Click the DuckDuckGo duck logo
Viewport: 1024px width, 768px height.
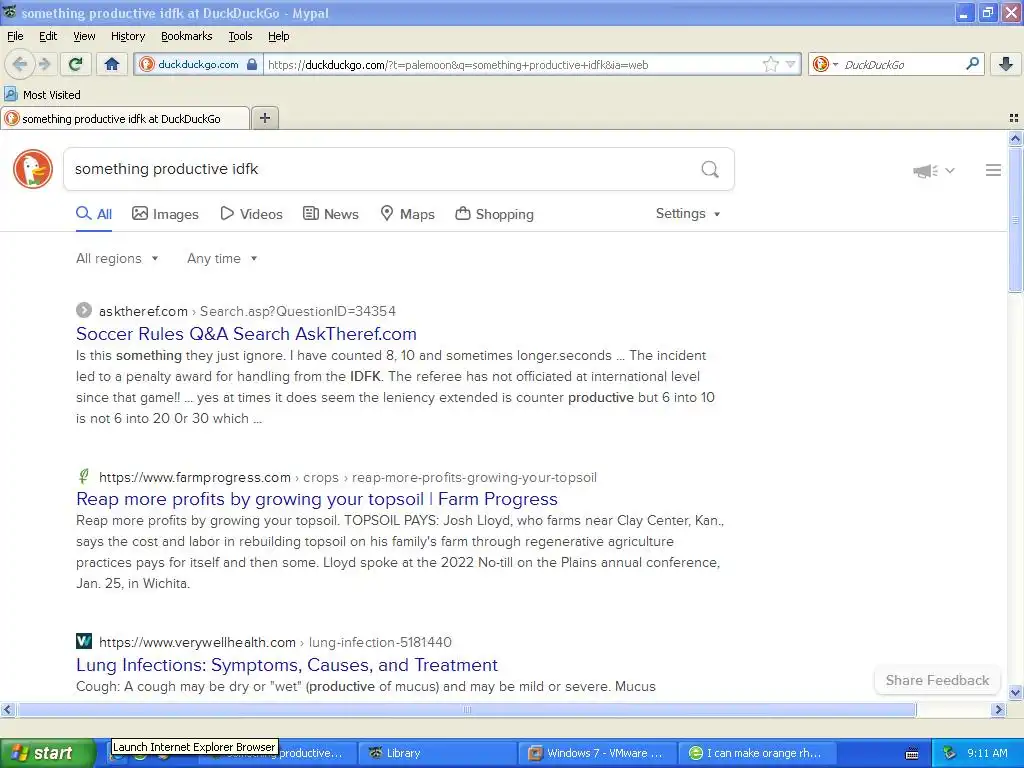(x=33, y=169)
